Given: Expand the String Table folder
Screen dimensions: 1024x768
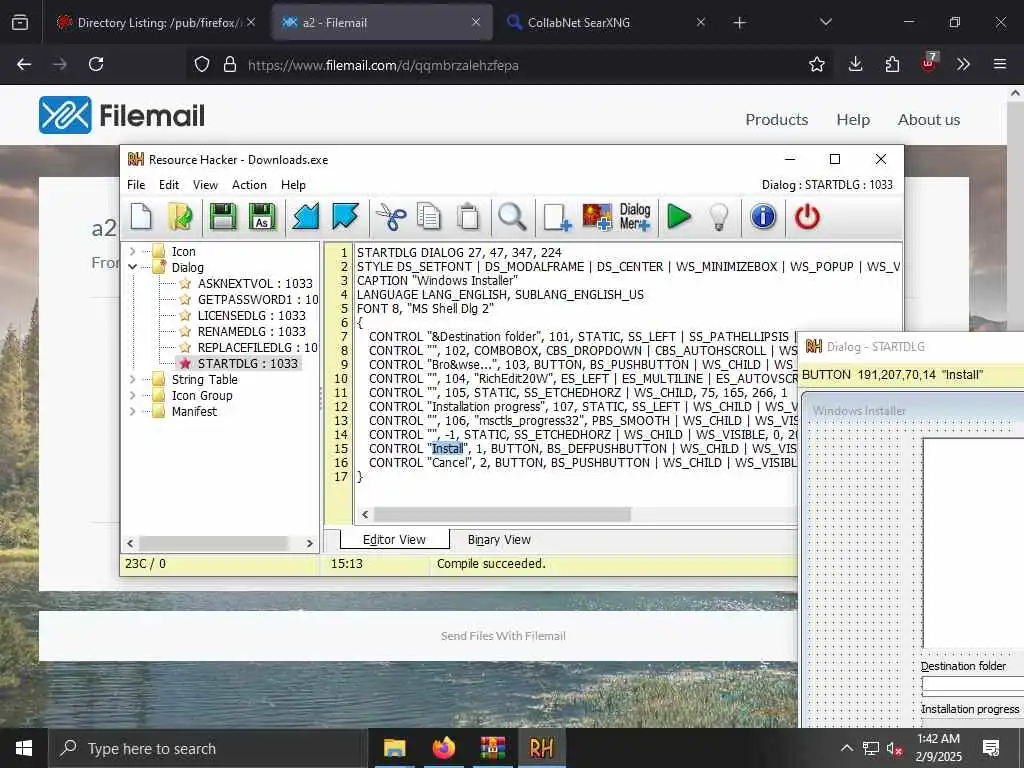Looking at the screenshot, I should point(133,379).
